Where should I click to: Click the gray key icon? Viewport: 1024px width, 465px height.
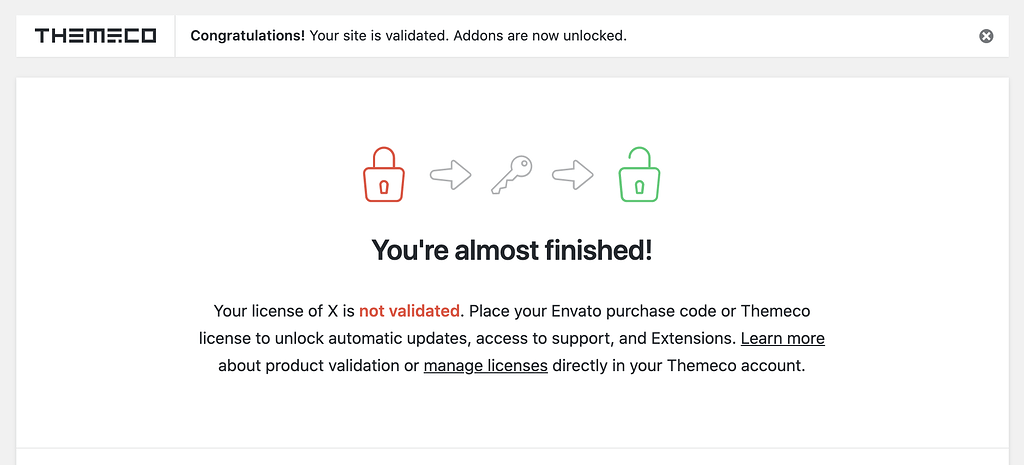click(512, 175)
